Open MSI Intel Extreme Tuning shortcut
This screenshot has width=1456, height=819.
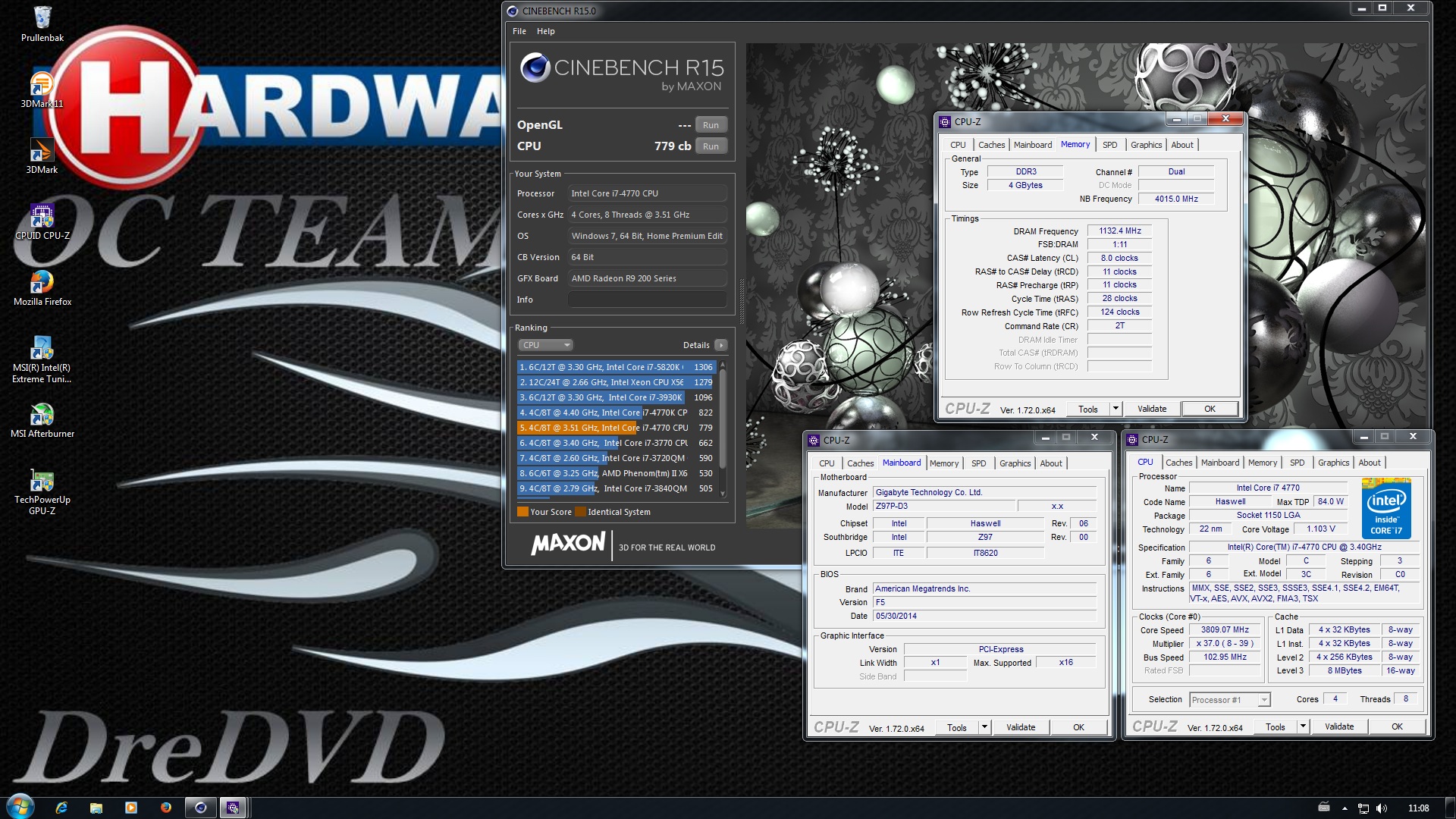click(42, 359)
